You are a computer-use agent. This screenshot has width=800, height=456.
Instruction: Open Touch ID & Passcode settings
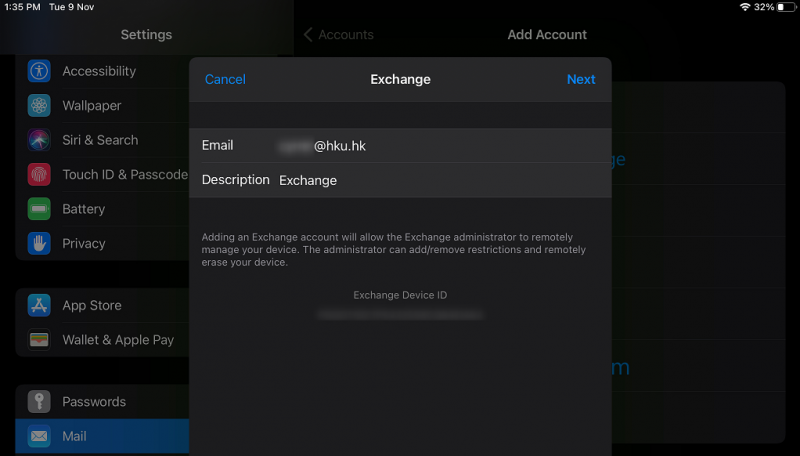[103, 174]
